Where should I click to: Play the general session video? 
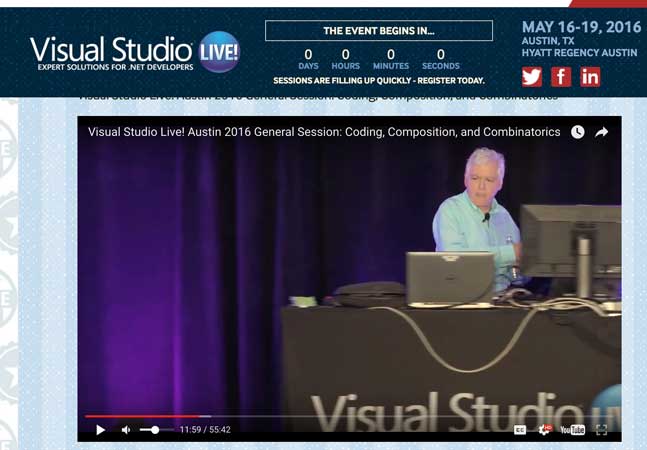pos(100,430)
